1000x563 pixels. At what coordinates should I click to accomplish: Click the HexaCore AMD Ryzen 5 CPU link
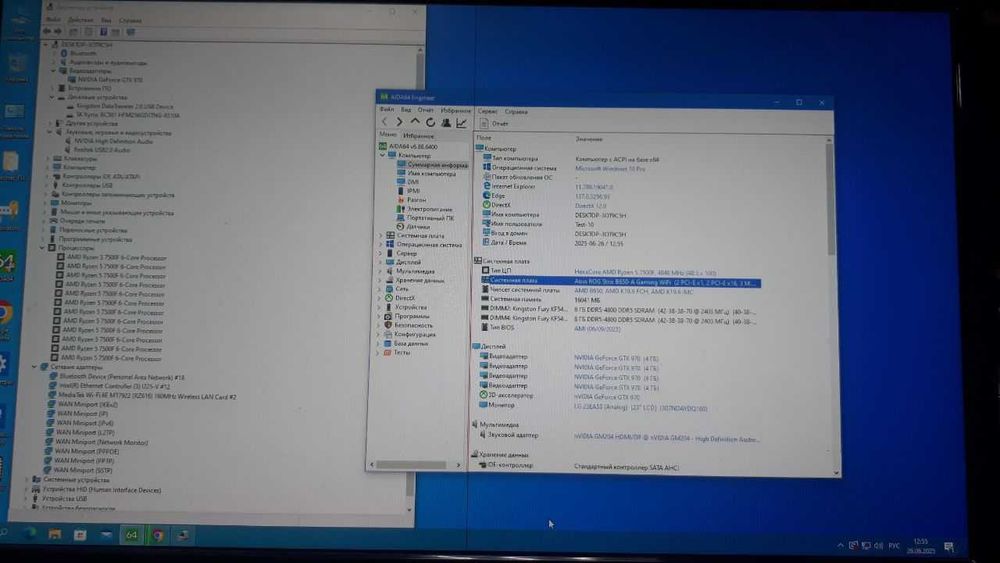644,272
